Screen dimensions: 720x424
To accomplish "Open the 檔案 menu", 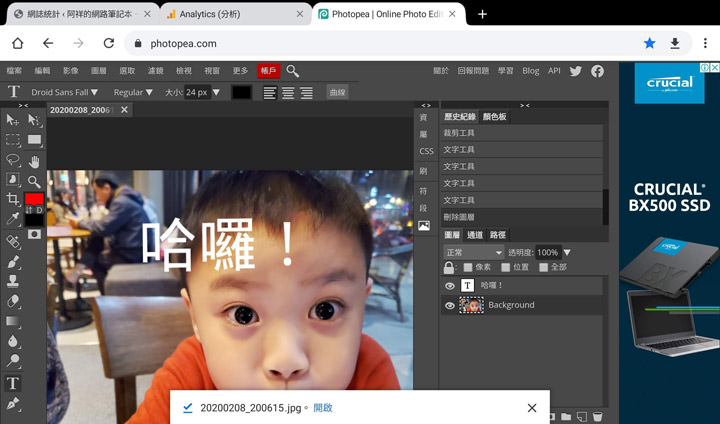I will (14, 71).
